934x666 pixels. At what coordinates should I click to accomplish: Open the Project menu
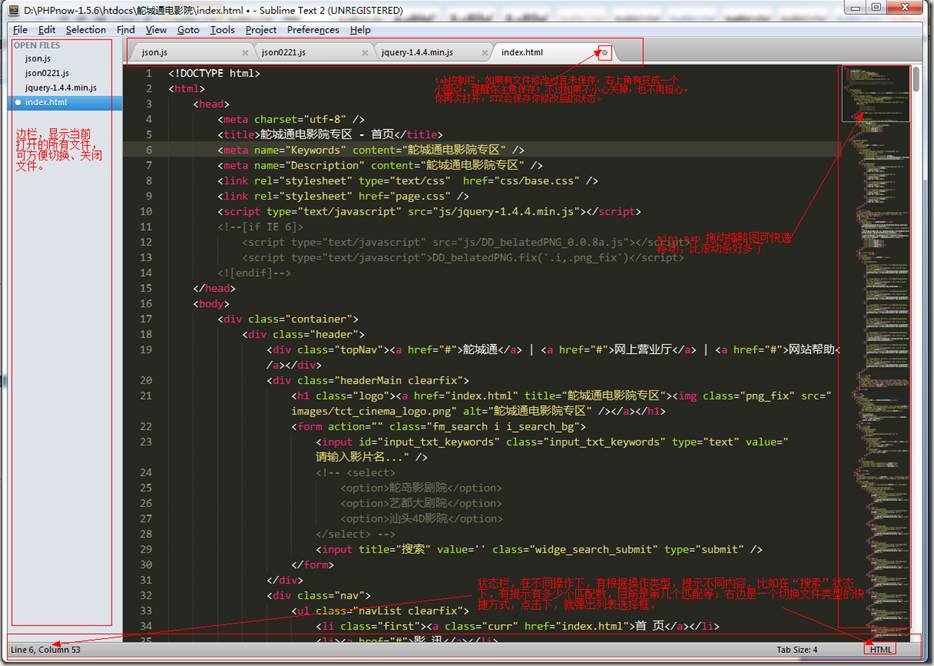[261, 29]
